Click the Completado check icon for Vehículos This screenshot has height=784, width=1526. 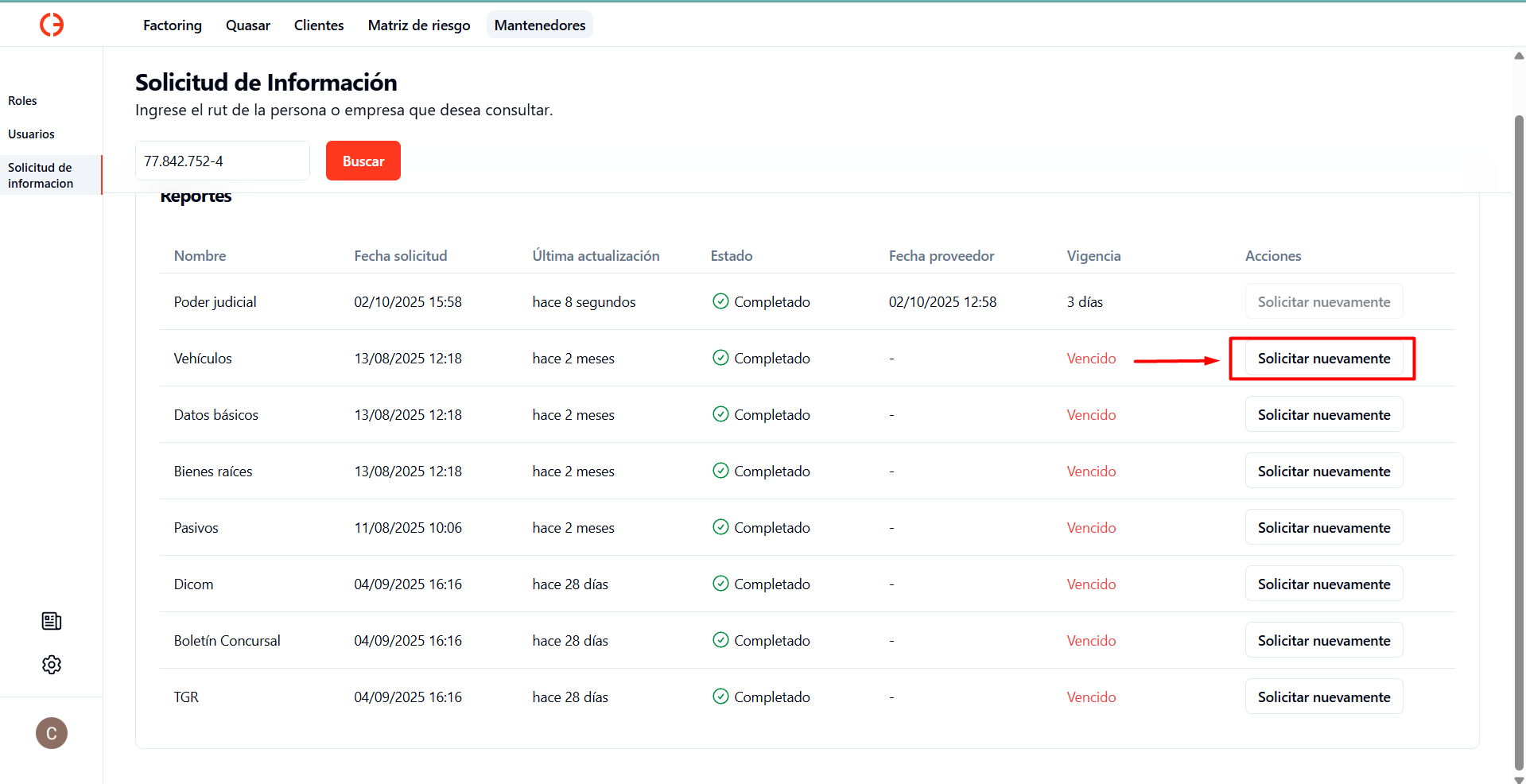720,358
